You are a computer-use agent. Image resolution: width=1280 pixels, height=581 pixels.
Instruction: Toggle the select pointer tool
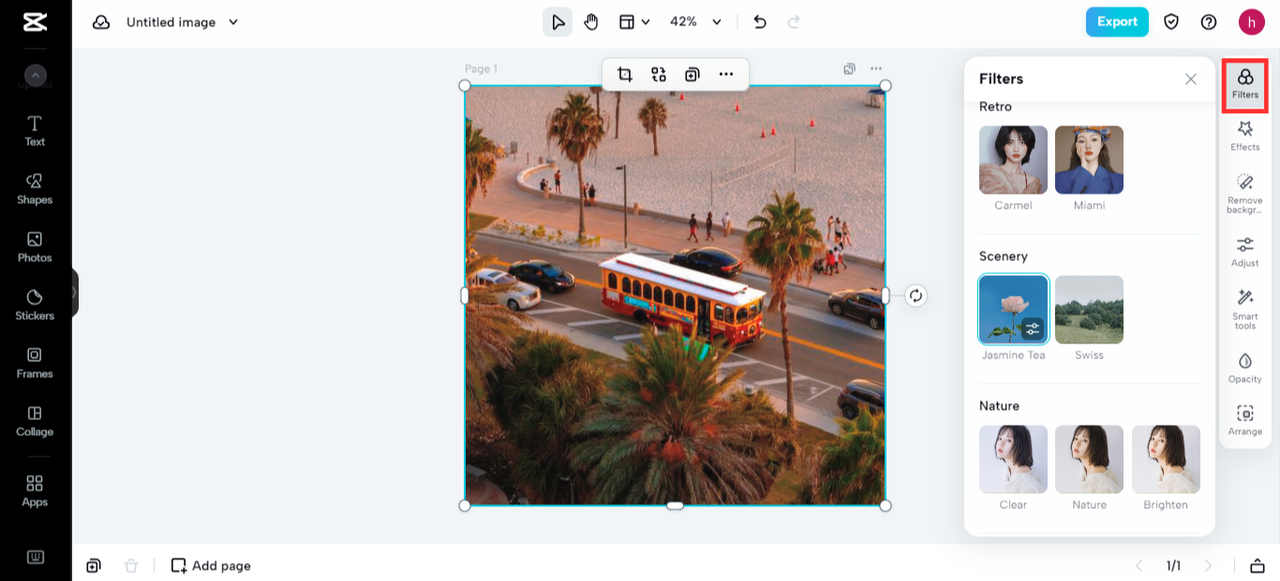point(558,22)
